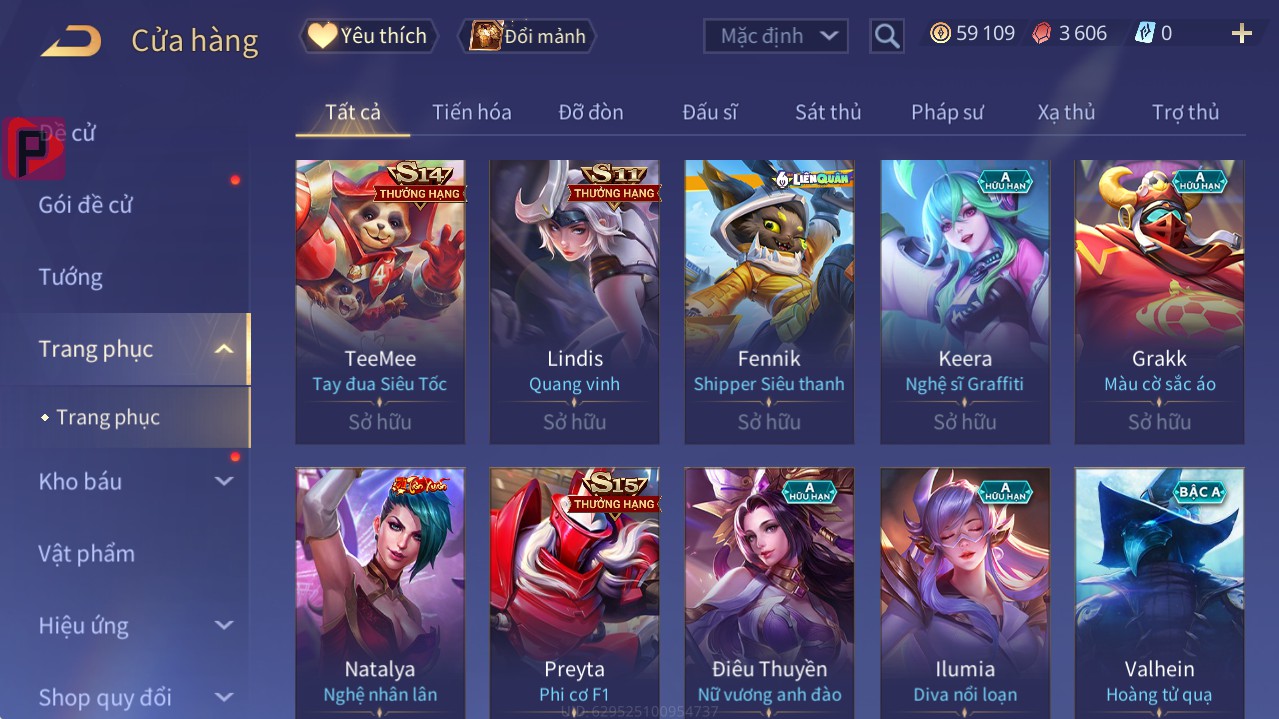Collapse the Trang phục sidebar section
Screen dimensions: 1279x719
tap(224, 349)
